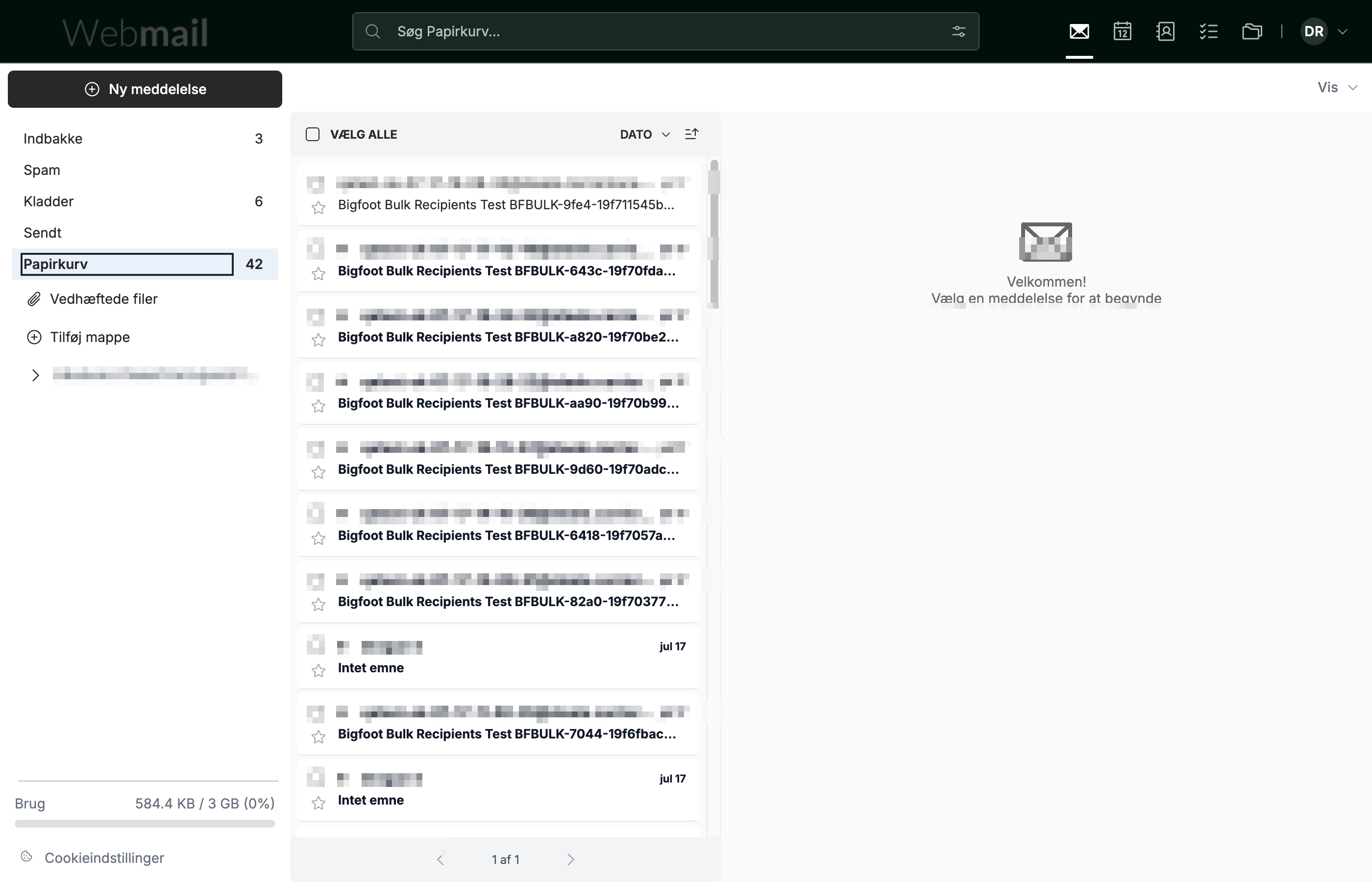Expand the account menu chevron next to DR
Viewport: 1372px width, 882px height.
click(x=1342, y=31)
